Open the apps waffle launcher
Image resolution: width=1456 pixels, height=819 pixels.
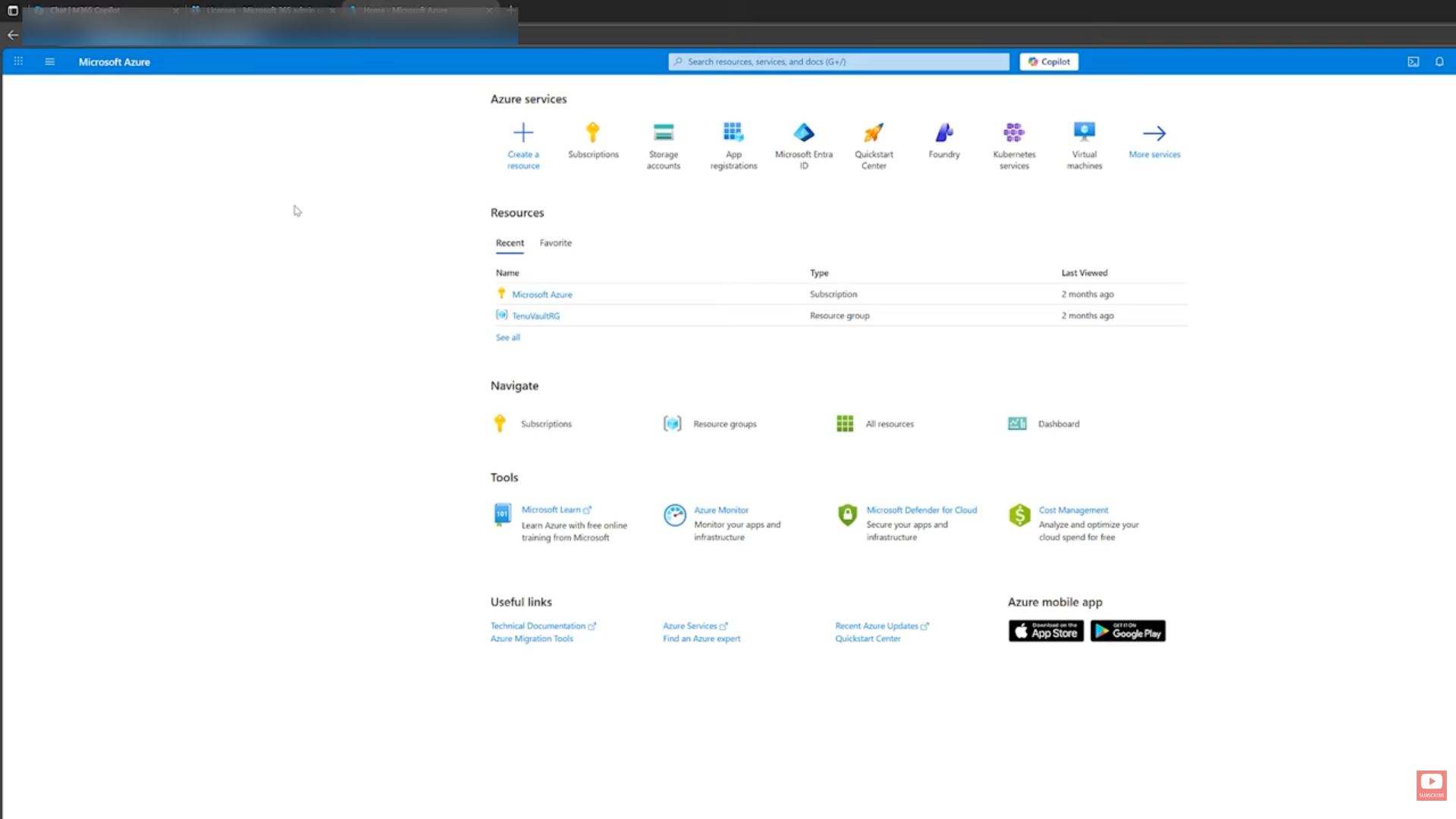click(18, 62)
